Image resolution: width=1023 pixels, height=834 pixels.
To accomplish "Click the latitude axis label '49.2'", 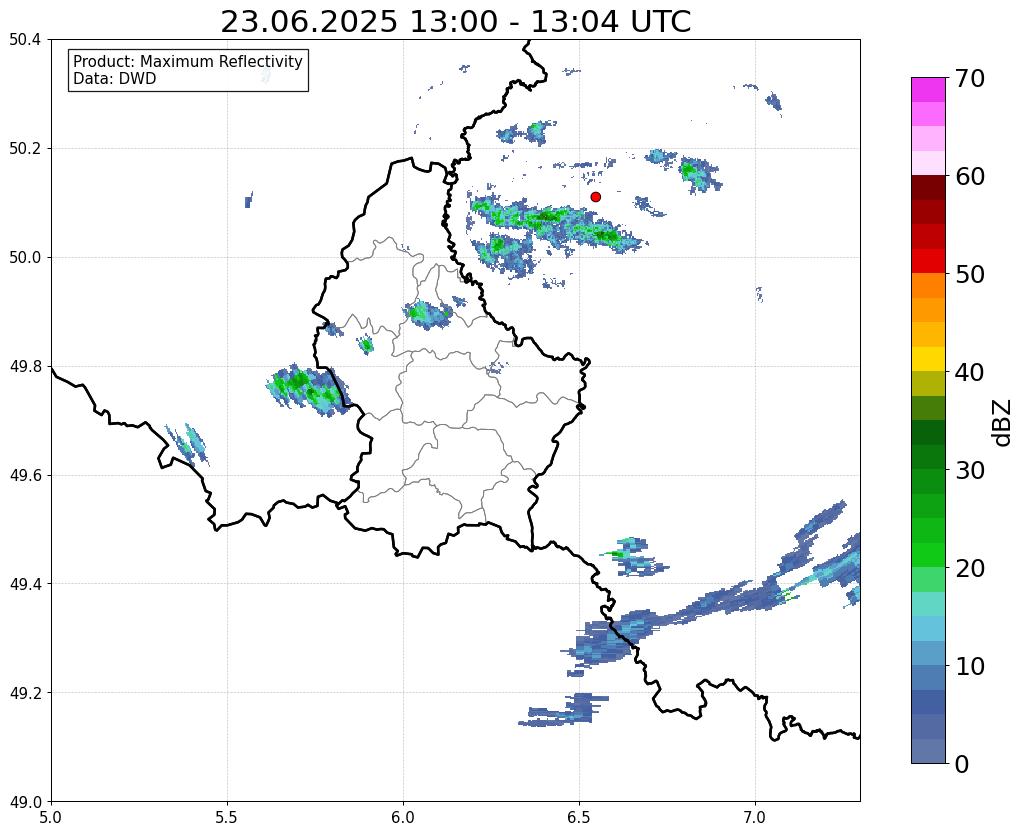I will pos(25,693).
